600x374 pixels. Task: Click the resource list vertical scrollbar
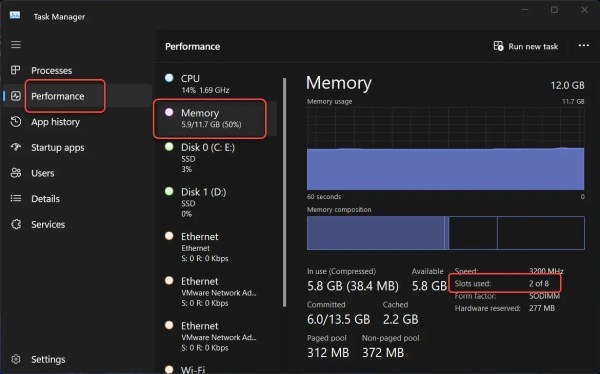(x=284, y=192)
